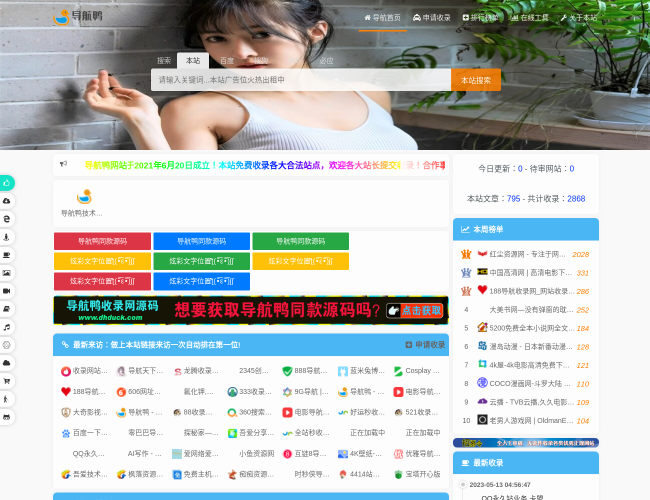The width and height of the screenshot is (650, 500).
Task: Open 申请收录 in the top navigation
Action: coord(432,18)
